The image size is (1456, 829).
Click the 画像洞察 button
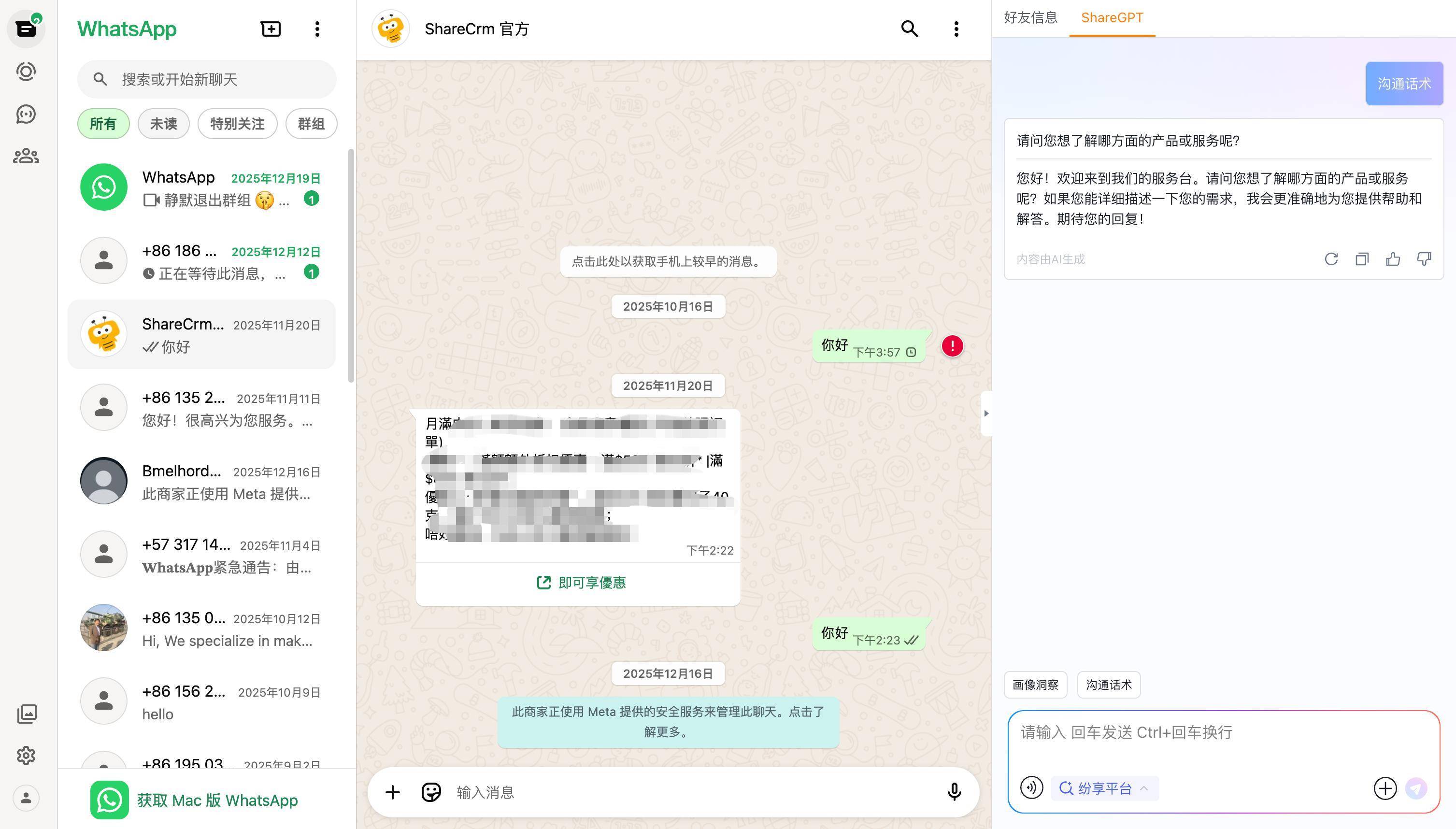pos(1035,685)
